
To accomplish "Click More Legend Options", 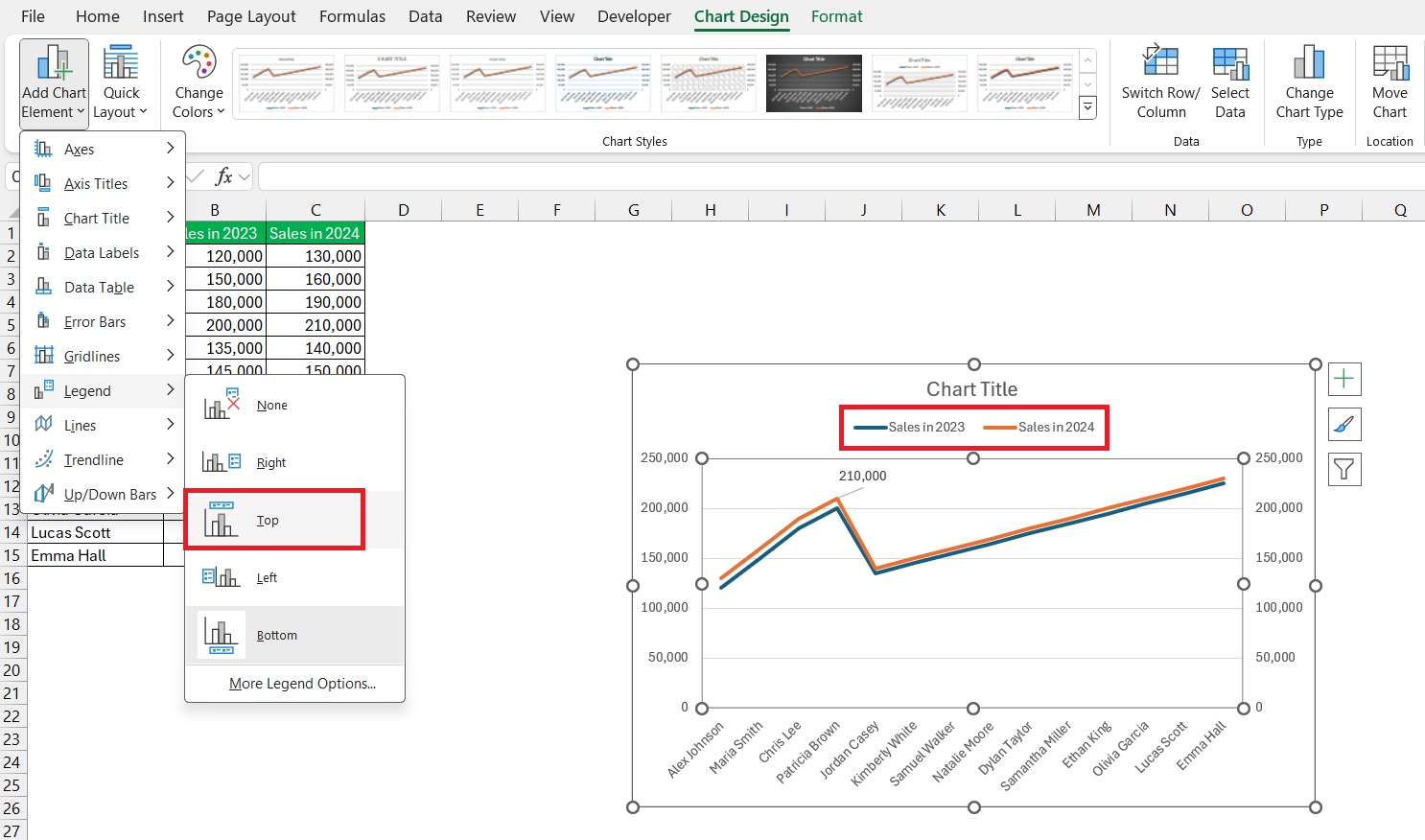I will point(302,684).
